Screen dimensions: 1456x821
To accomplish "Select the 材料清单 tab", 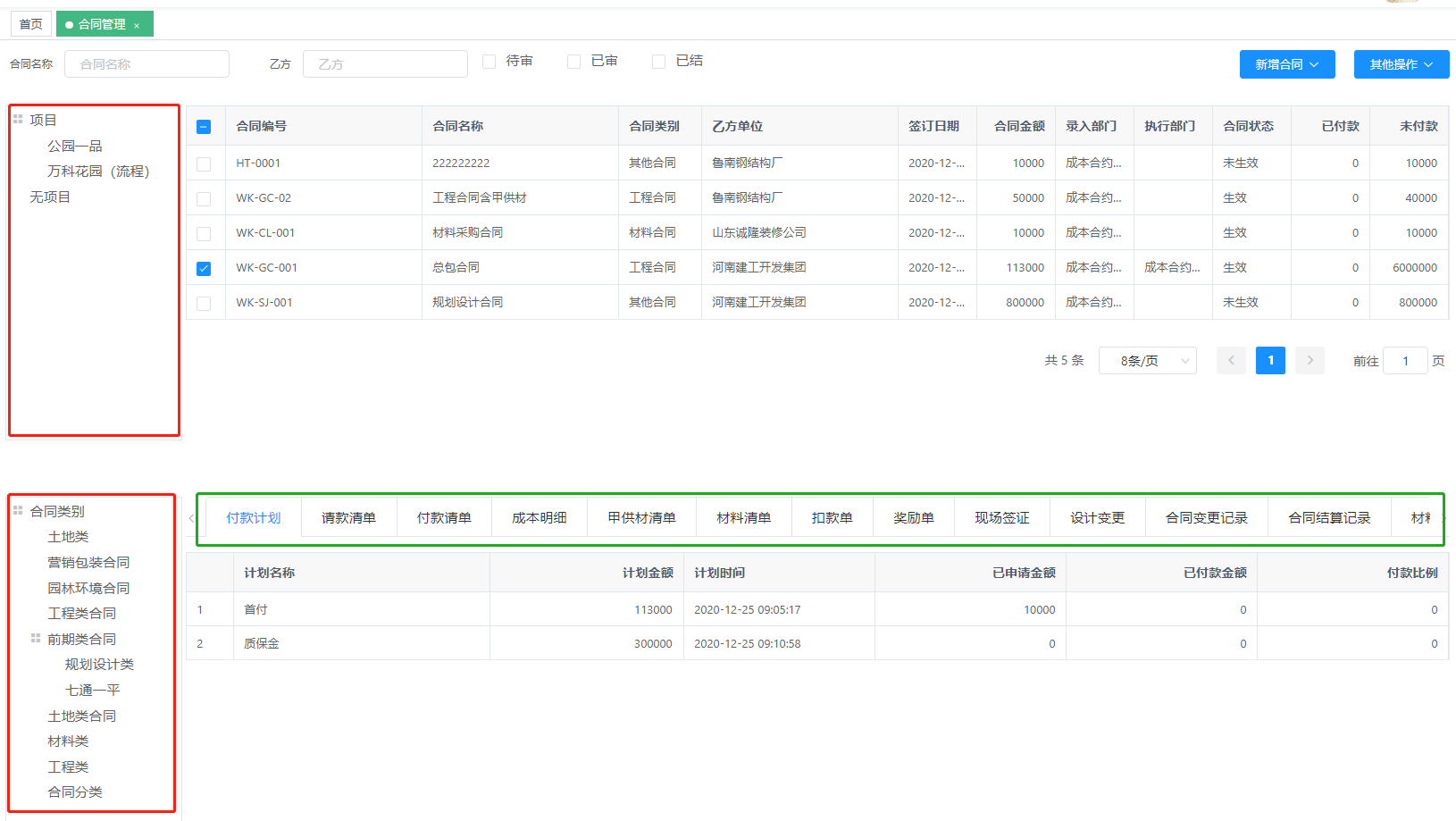I will click(x=744, y=518).
